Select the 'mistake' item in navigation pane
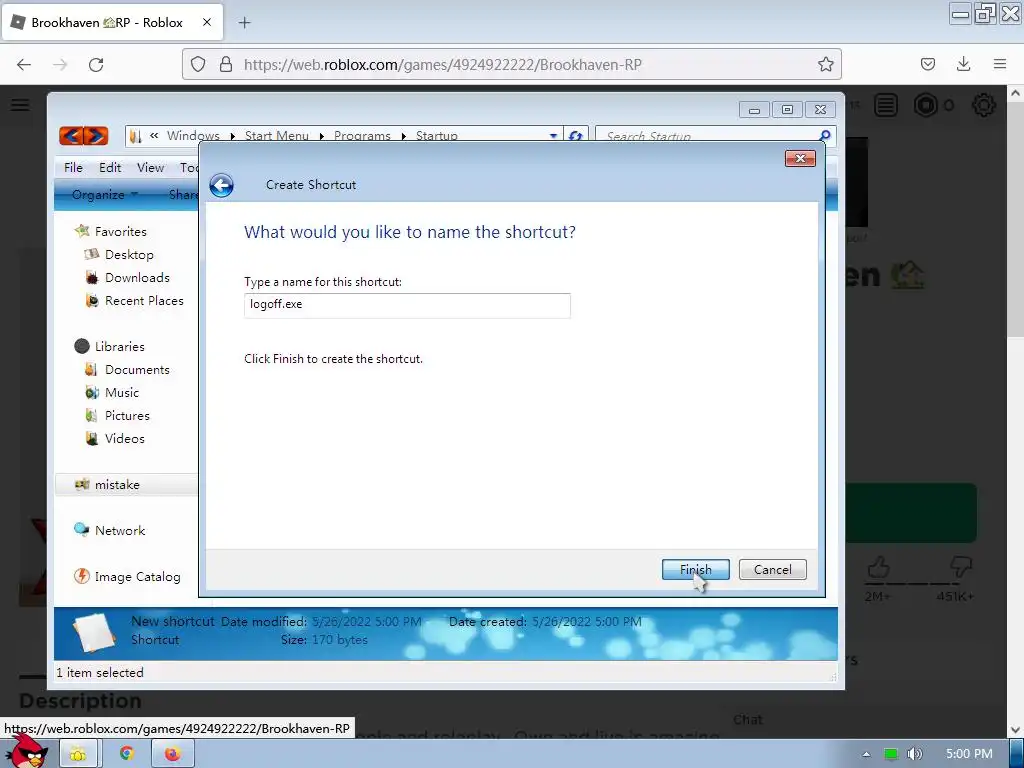Image resolution: width=1024 pixels, height=768 pixels. point(117,485)
